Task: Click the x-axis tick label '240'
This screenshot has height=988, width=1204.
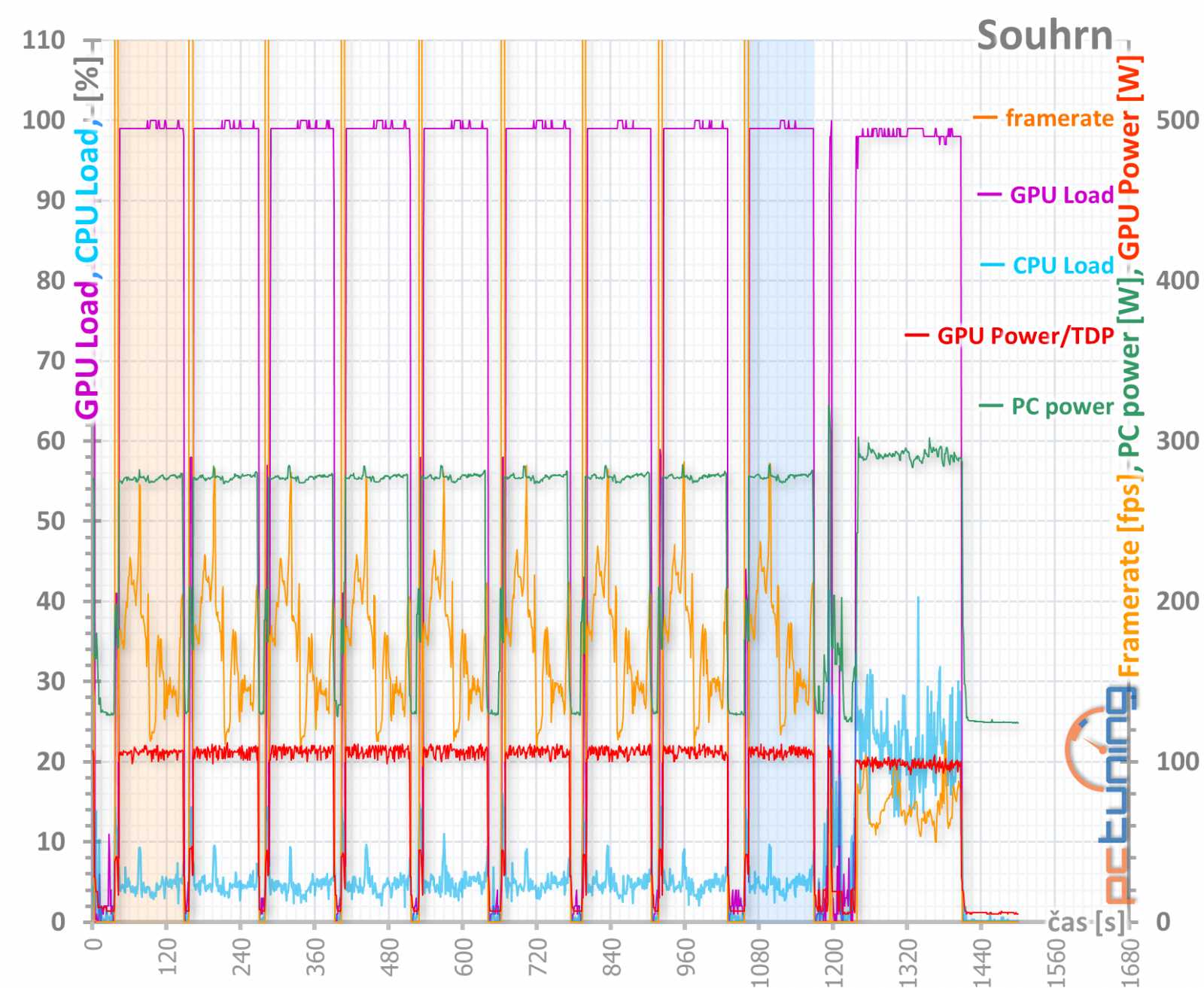Action: (x=241, y=956)
